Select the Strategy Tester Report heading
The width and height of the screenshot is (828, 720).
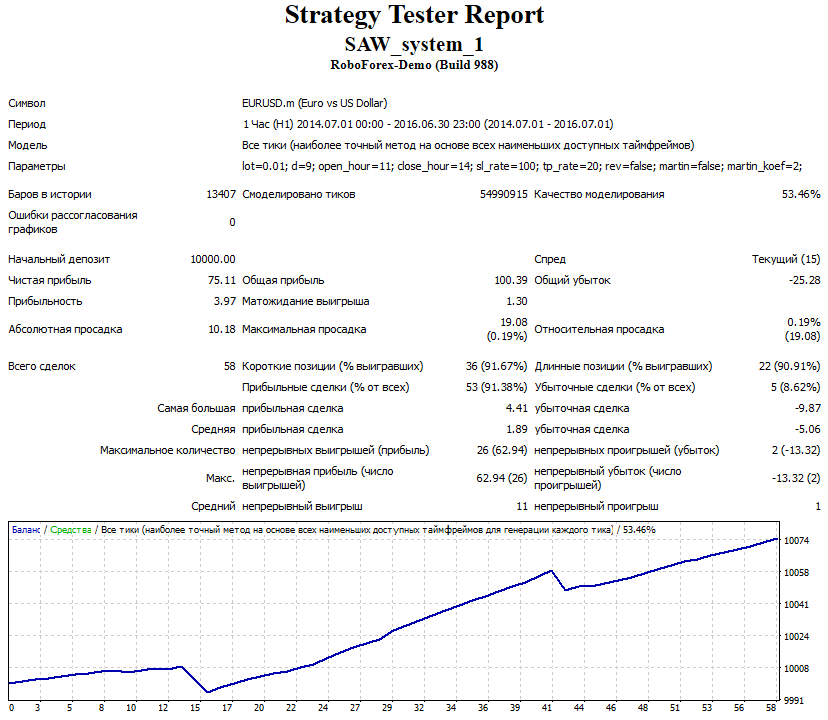[x=414, y=15]
